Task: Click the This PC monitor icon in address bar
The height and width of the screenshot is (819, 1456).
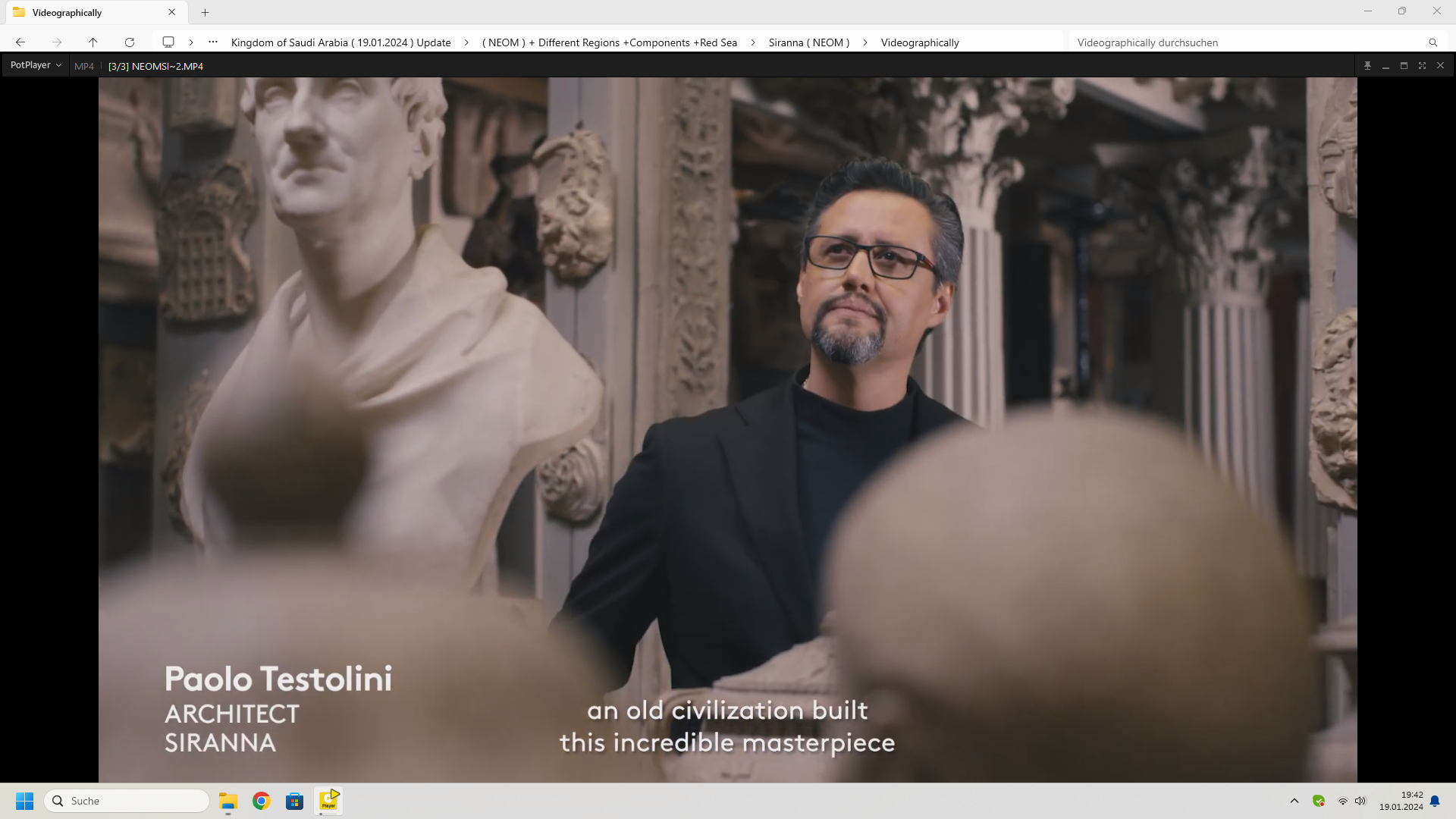Action: click(x=168, y=42)
